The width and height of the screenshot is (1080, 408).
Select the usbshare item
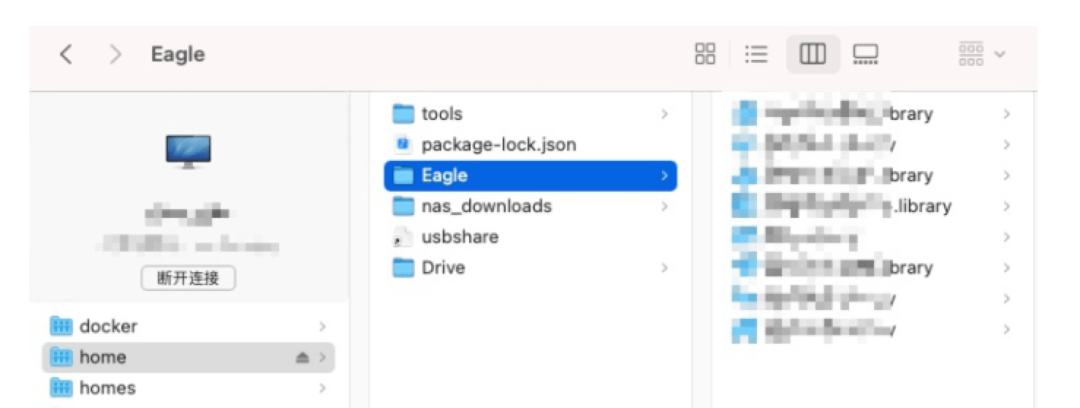(530, 237)
